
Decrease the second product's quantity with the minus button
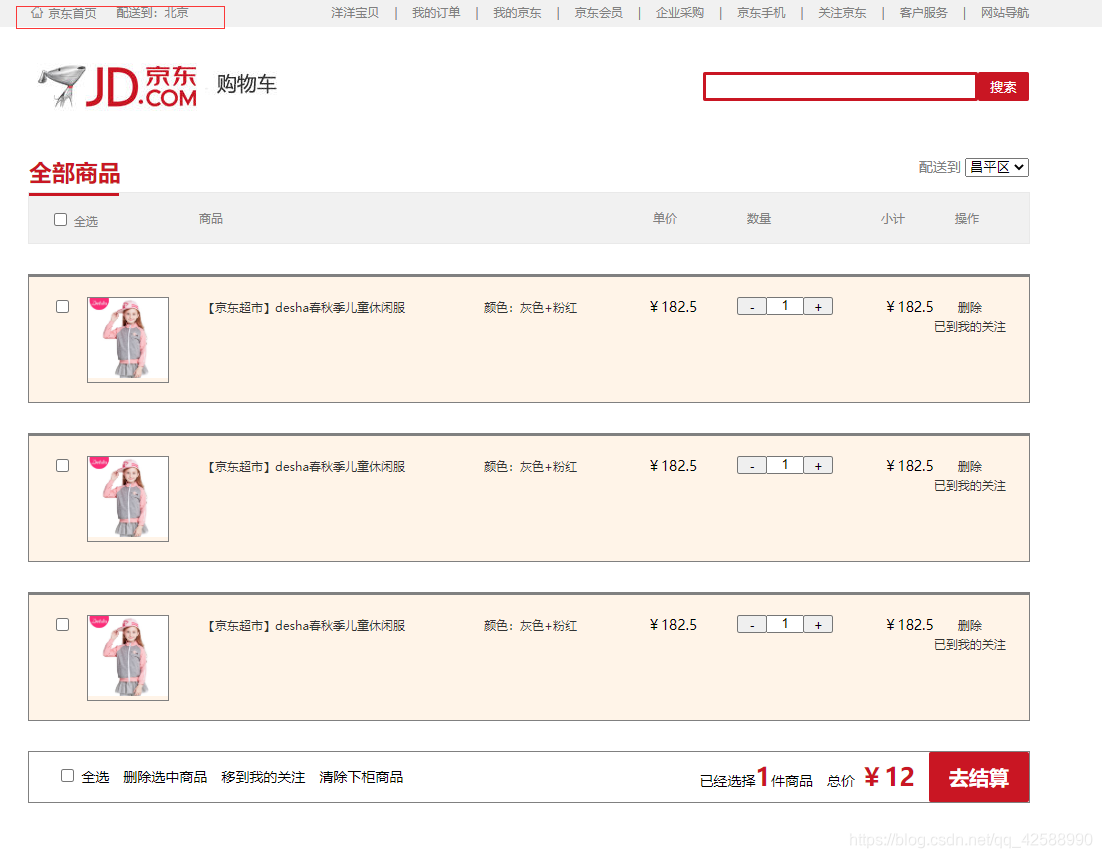tap(751, 465)
